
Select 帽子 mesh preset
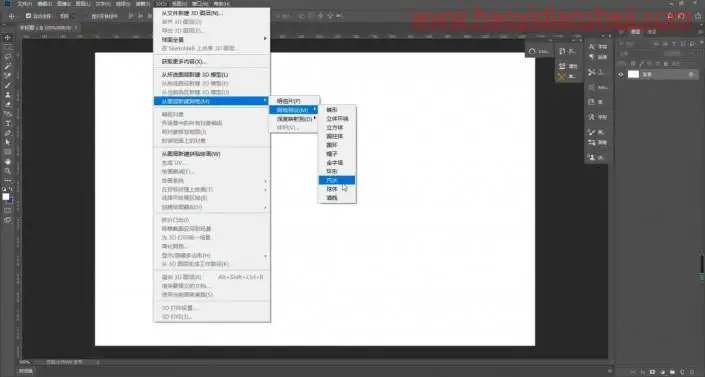point(337,154)
